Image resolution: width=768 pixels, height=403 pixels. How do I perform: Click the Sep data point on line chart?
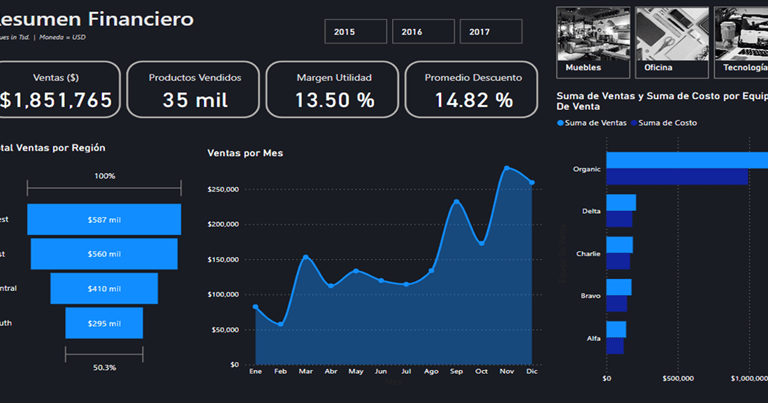click(456, 202)
